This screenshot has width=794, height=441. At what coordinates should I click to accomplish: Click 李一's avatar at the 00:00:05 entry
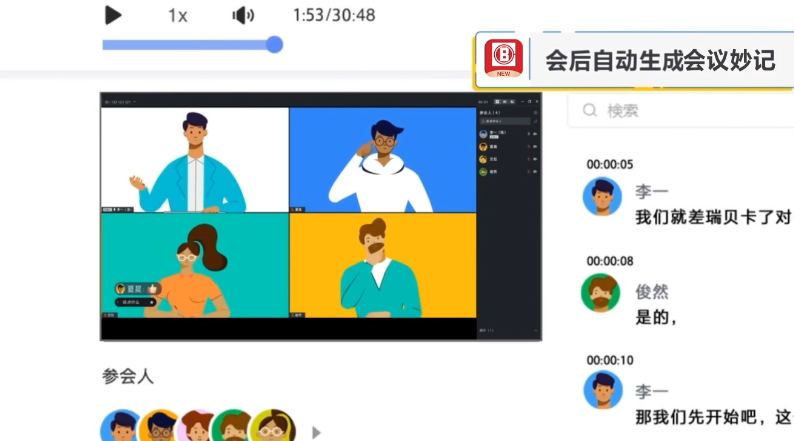(602, 197)
